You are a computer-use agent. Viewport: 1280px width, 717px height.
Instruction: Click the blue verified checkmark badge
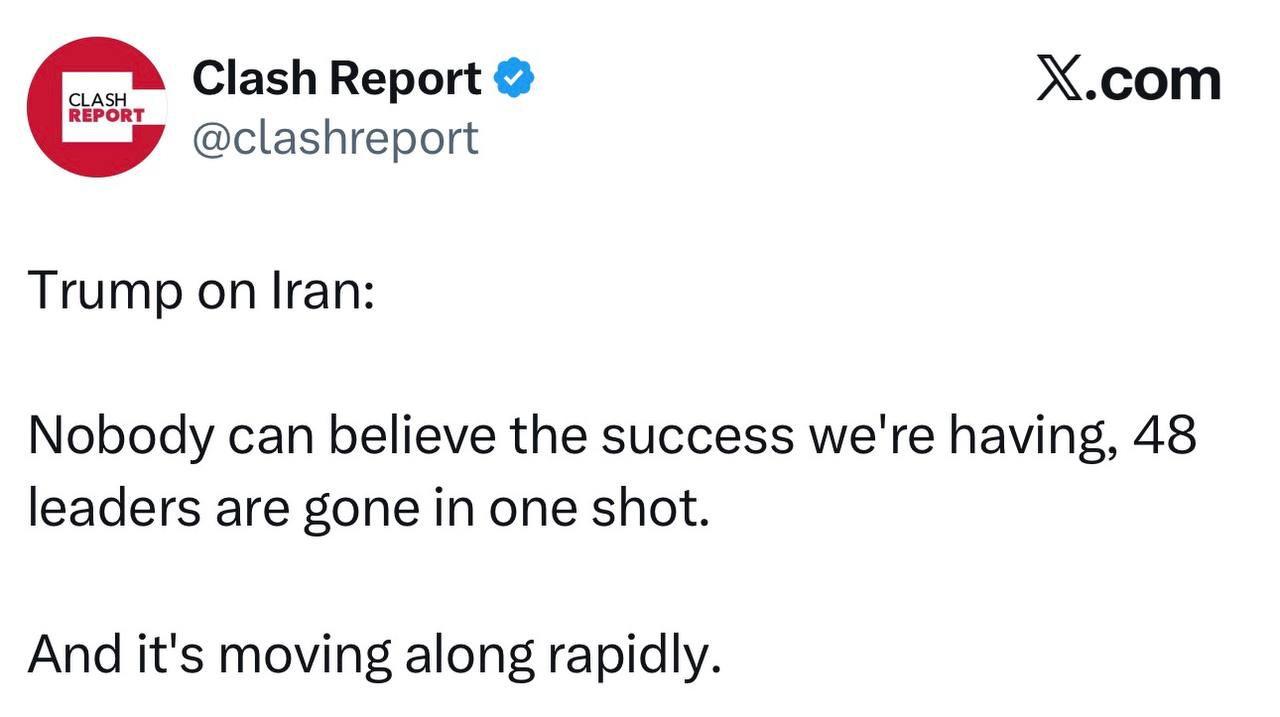(x=515, y=79)
